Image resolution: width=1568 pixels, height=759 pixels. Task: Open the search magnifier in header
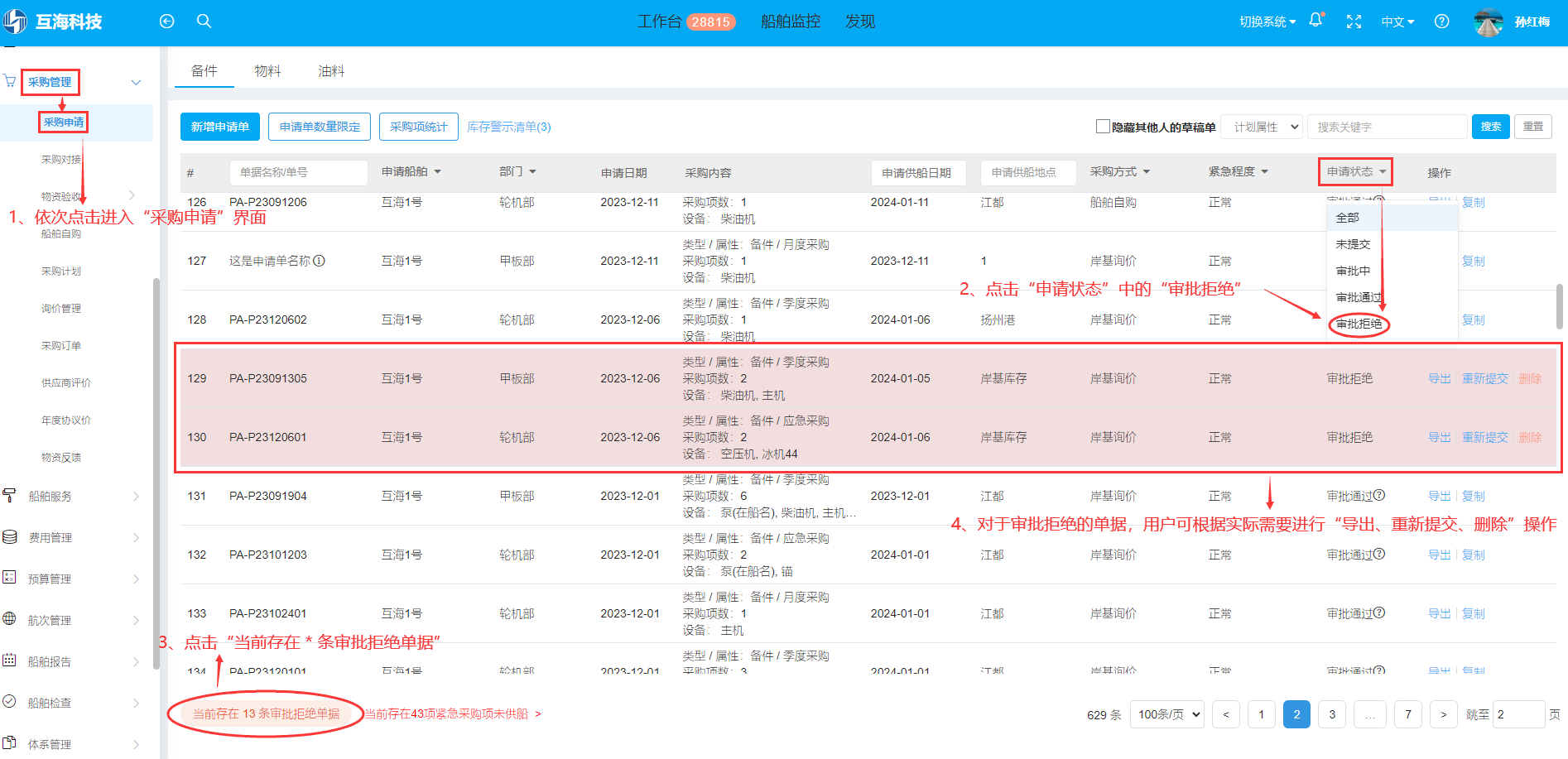tap(204, 22)
